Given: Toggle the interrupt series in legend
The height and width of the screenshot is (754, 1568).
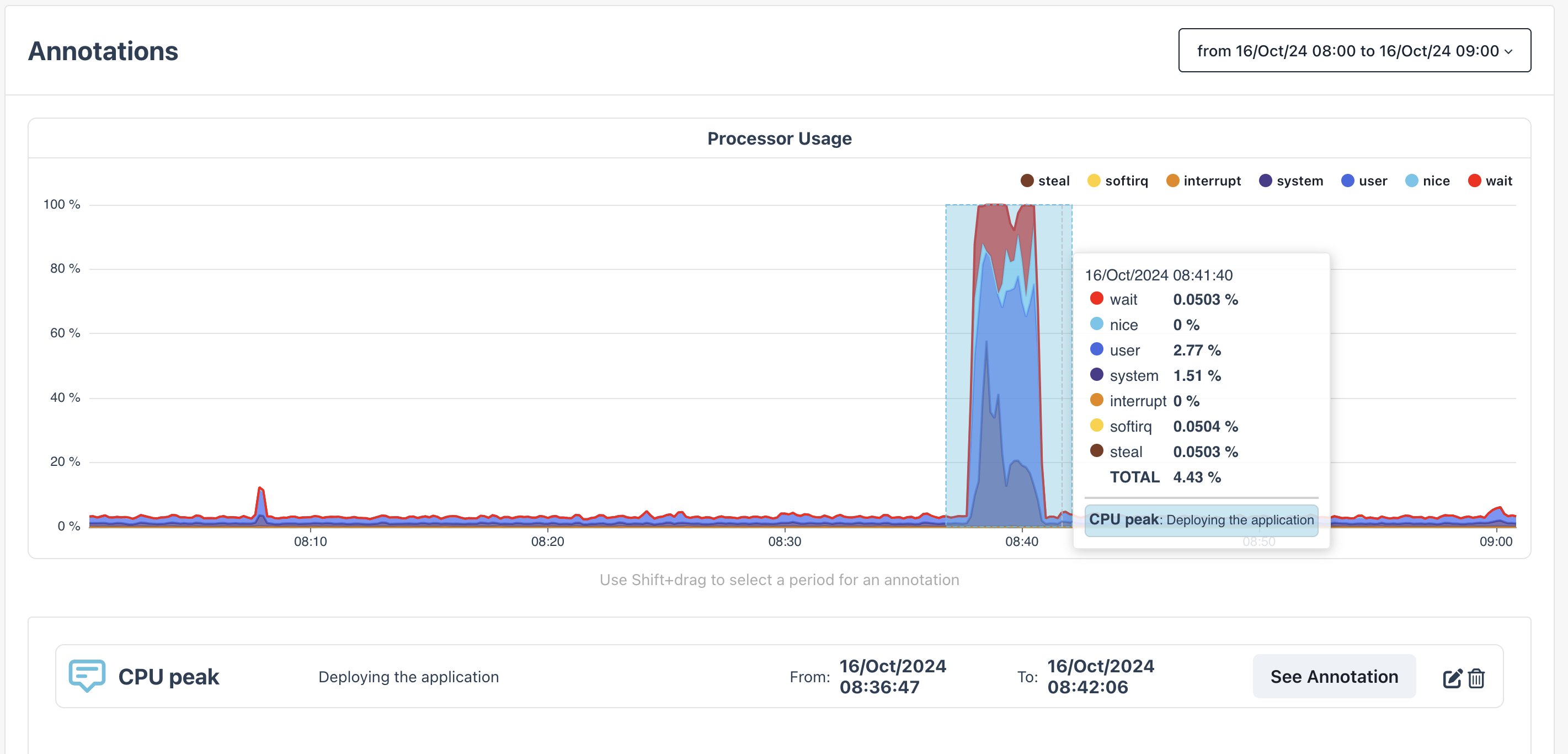Looking at the screenshot, I should tap(1203, 181).
